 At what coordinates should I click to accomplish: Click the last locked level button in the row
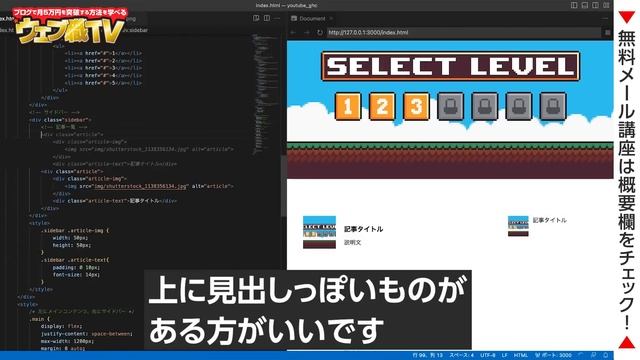[x=553, y=107]
